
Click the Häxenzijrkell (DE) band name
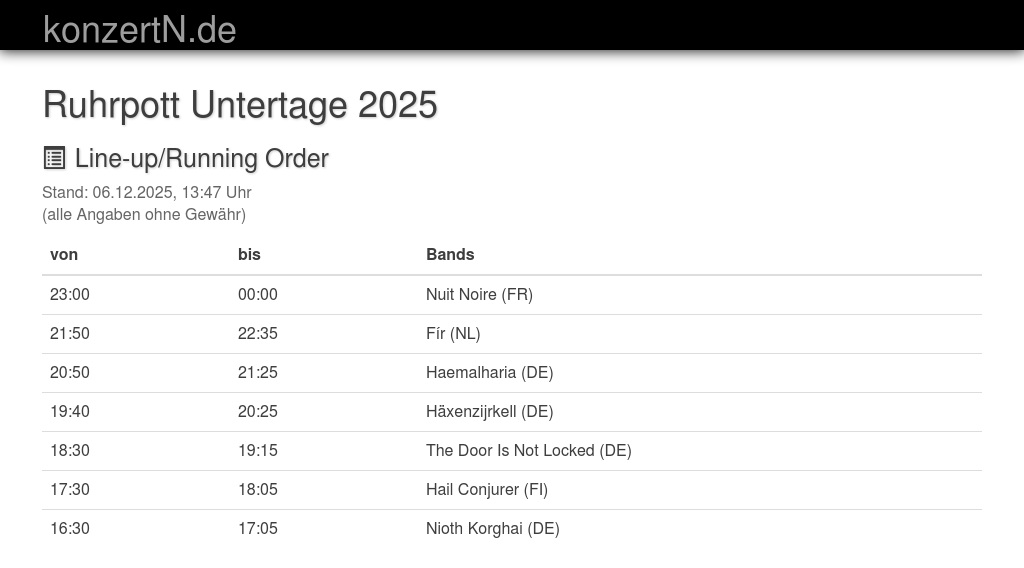[x=489, y=411]
